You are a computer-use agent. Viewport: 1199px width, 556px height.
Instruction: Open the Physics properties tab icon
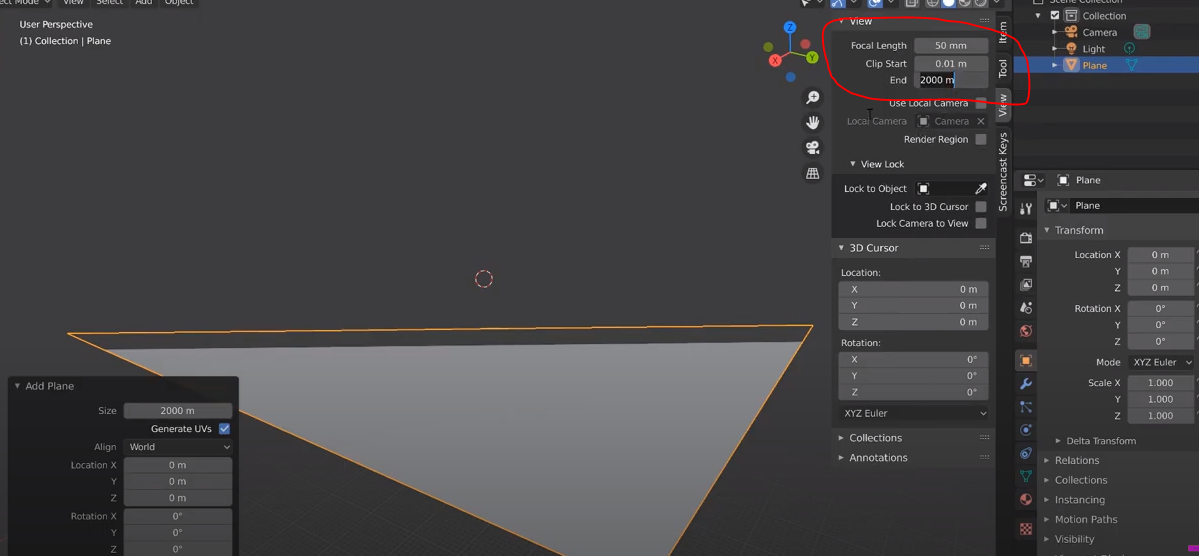1026,430
